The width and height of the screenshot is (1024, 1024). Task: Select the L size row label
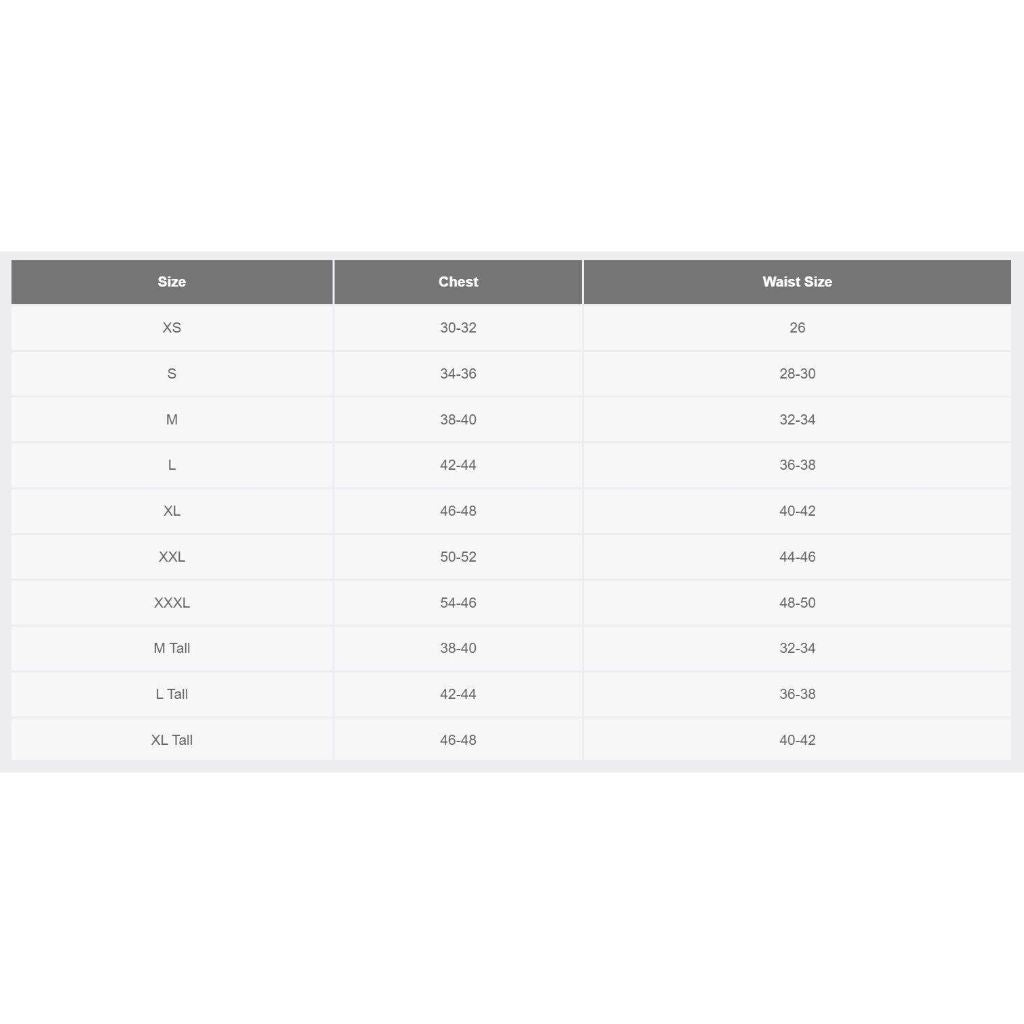(x=172, y=465)
